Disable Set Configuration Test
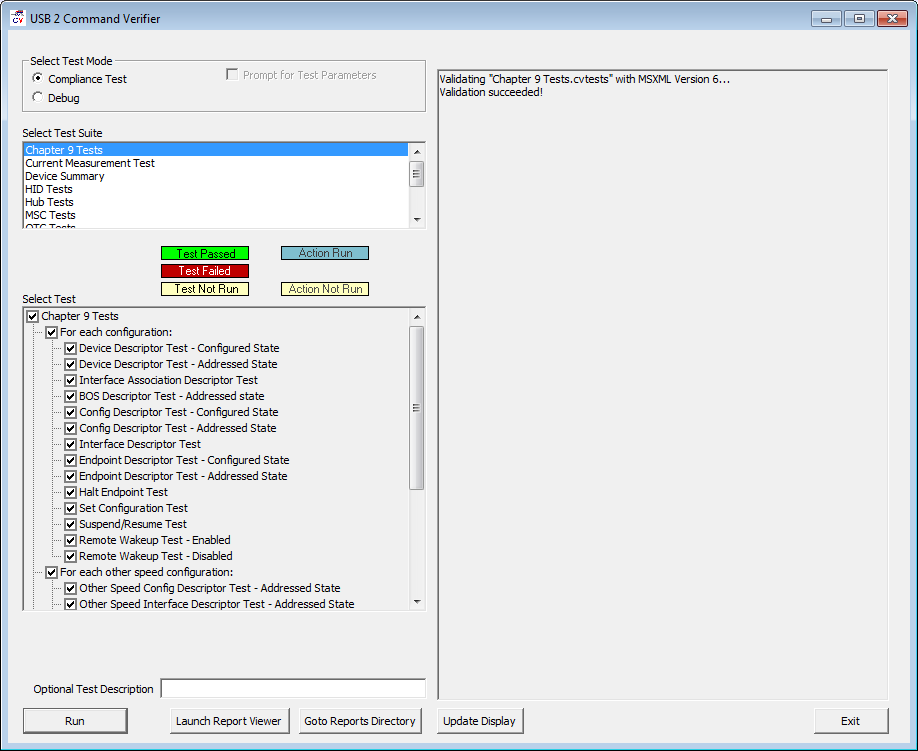918x751 pixels. tap(70, 508)
